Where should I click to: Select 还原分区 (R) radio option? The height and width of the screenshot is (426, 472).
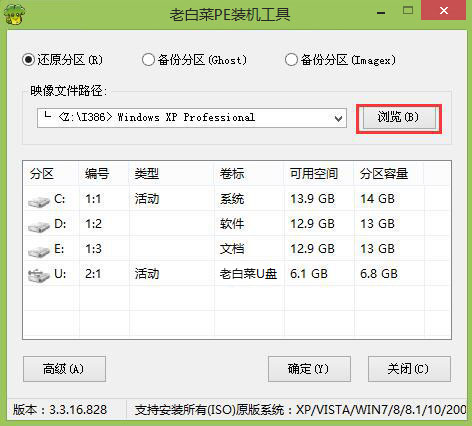pyautogui.click(x=62, y=60)
